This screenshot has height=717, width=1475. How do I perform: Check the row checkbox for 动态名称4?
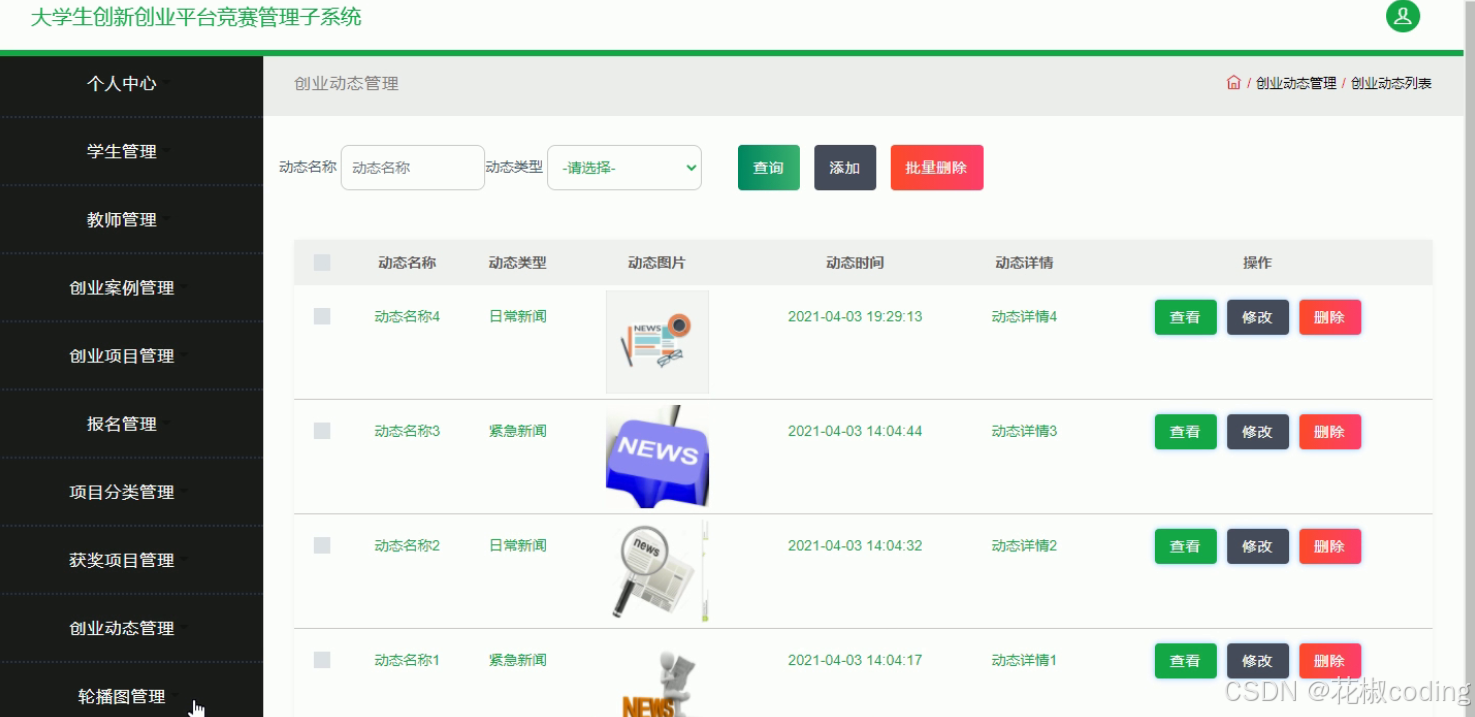(321, 316)
